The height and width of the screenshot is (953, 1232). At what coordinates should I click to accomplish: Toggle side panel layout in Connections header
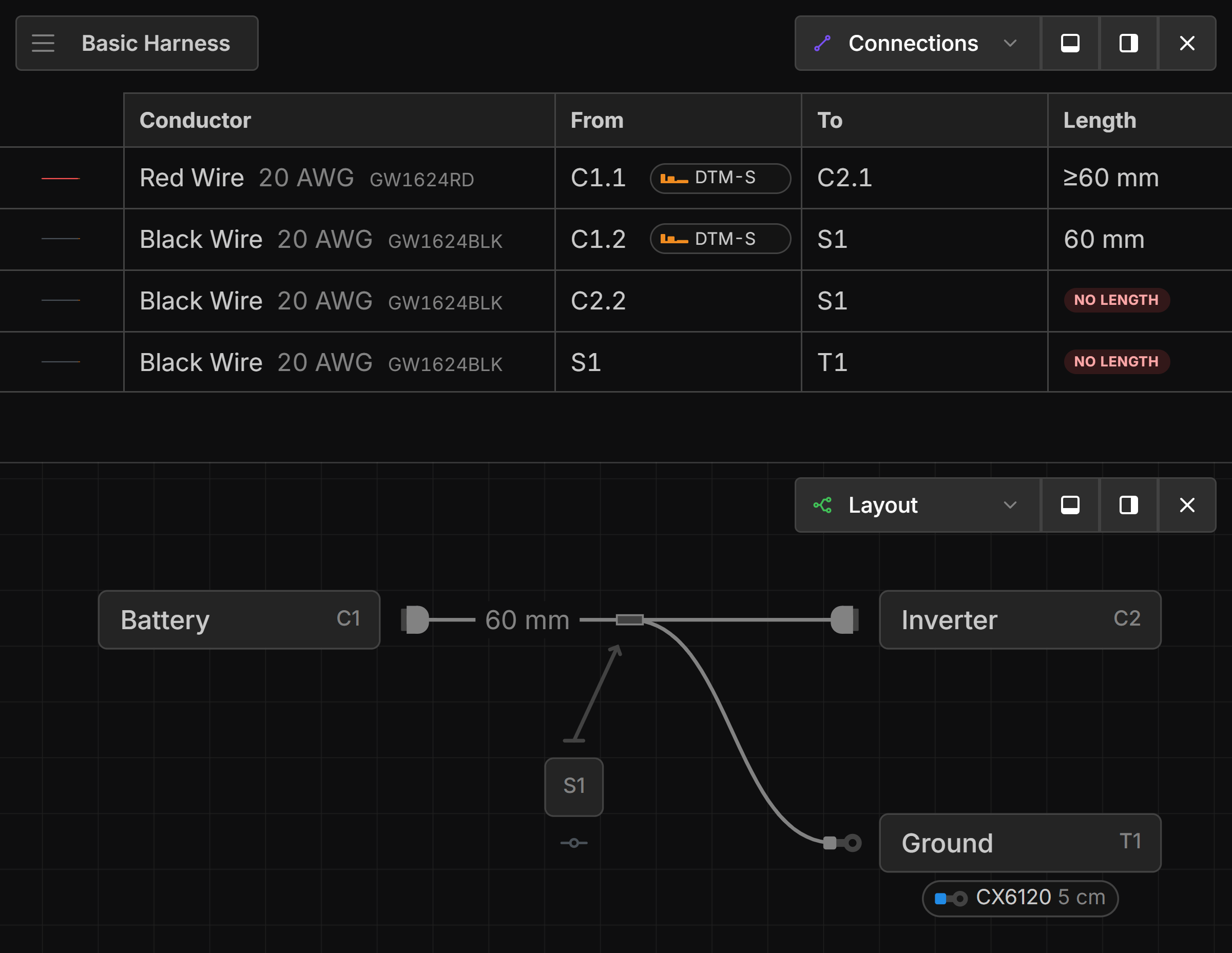pyautogui.click(x=1128, y=44)
